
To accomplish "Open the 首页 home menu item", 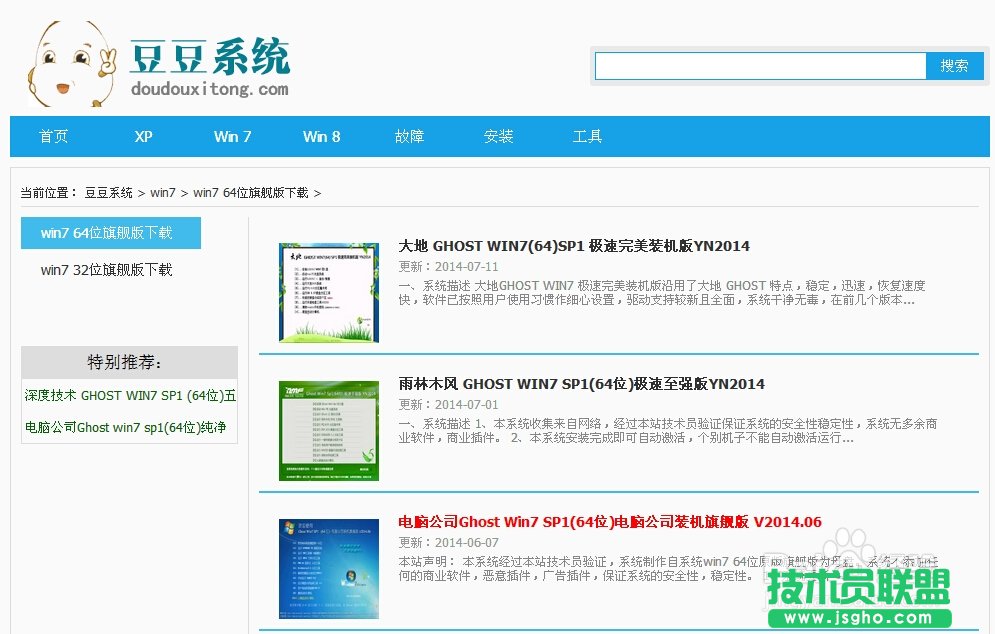I will point(53,137).
